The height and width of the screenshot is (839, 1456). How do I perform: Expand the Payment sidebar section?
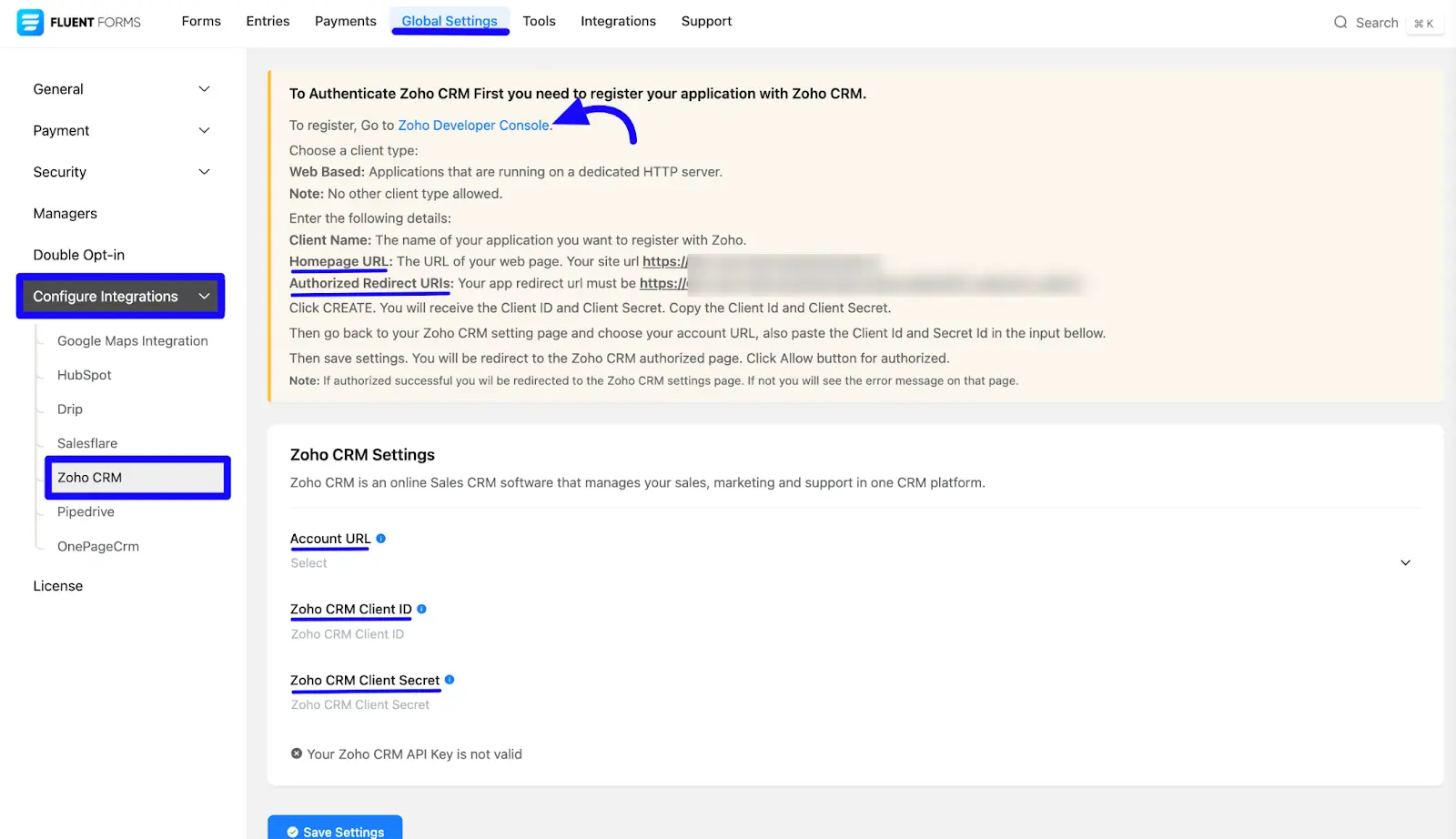(121, 131)
